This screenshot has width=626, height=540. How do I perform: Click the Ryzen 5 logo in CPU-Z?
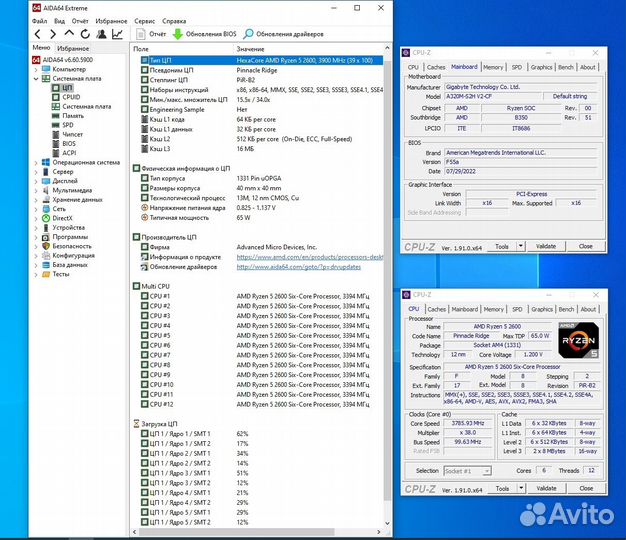pos(577,339)
